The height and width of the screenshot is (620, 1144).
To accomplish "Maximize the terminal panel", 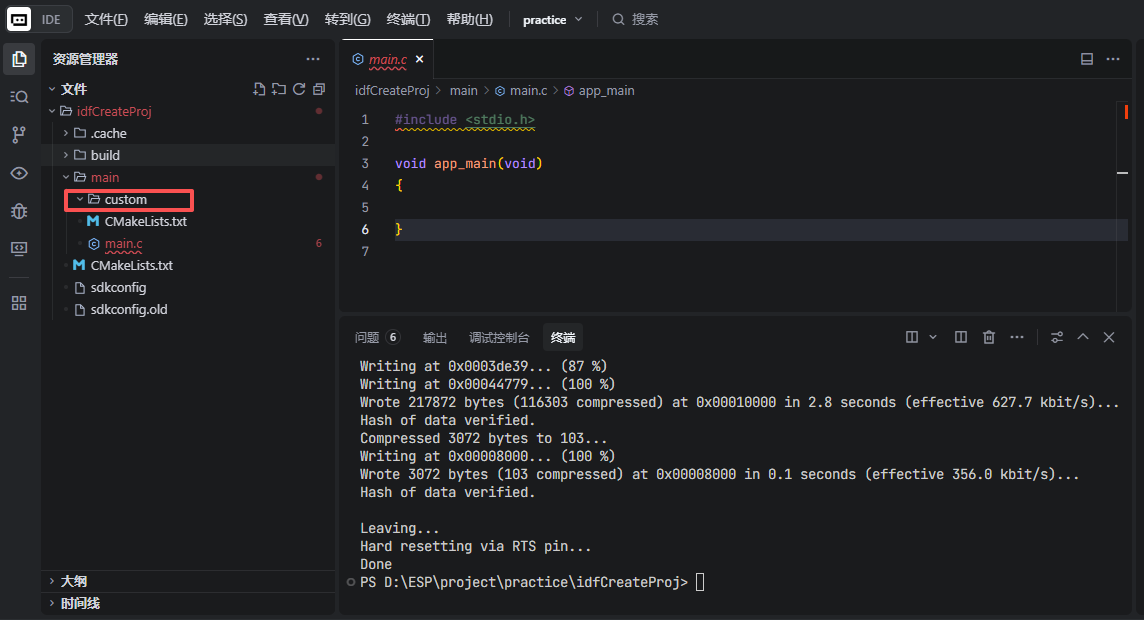I will tap(1083, 337).
